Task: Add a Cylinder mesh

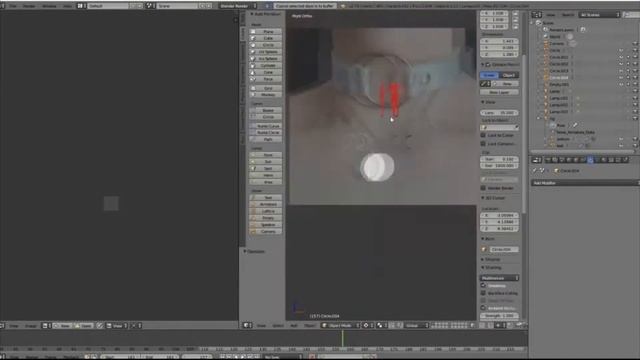Action: click(266, 65)
